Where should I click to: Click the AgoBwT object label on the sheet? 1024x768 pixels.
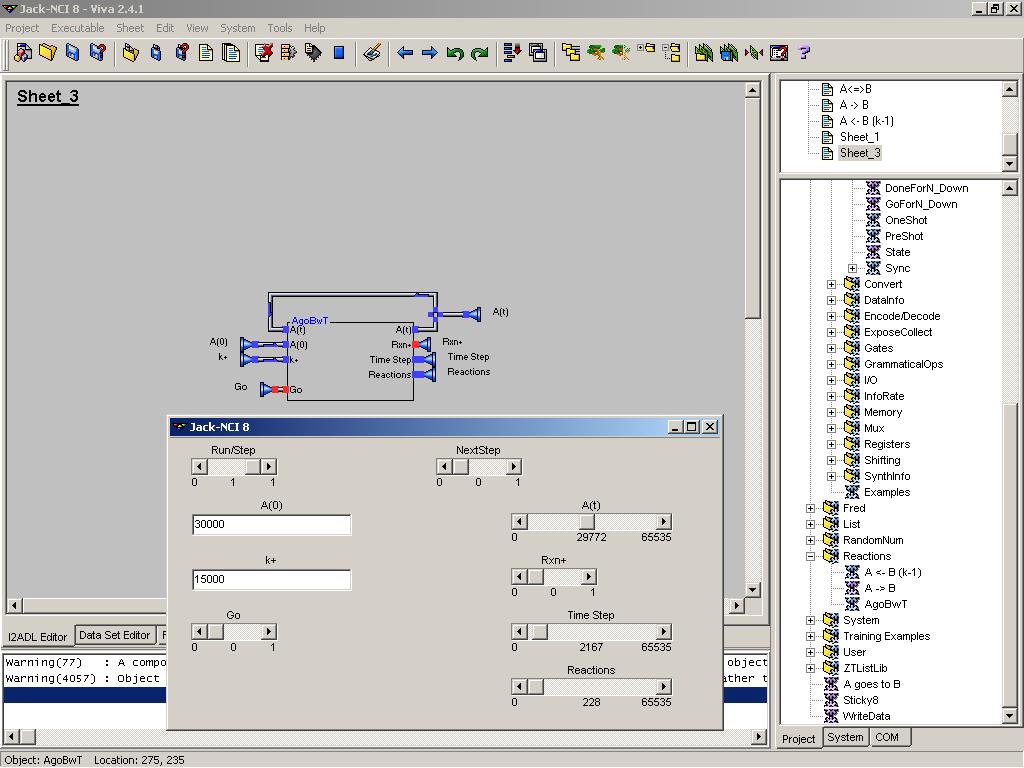[310, 320]
